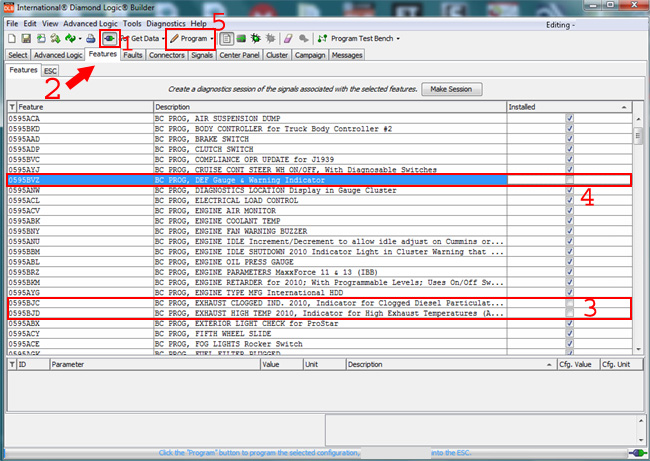Click the document view icon after Program
The image size is (650, 461).
pos(226,39)
